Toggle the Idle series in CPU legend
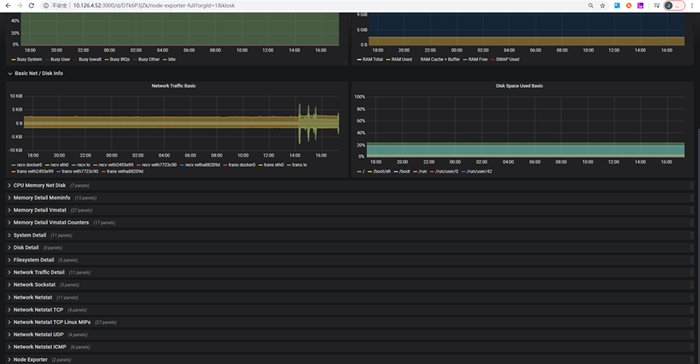Screen dimensions: 700x364 pyautogui.click(x=172, y=59)
